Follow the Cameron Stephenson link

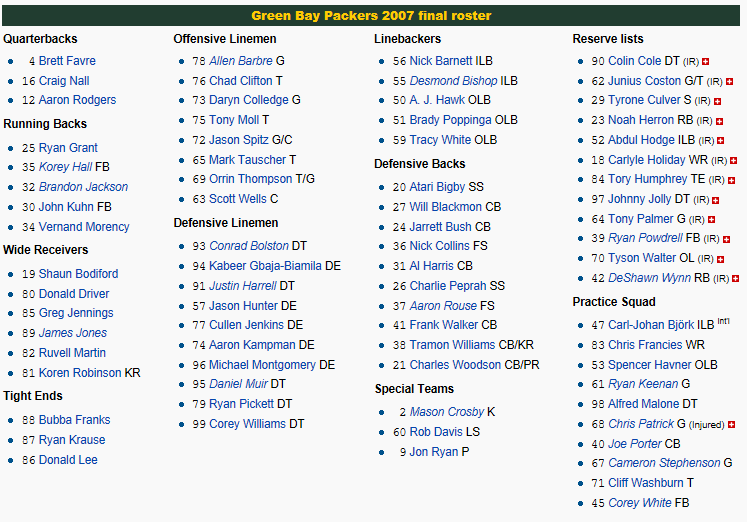point(664,463)
